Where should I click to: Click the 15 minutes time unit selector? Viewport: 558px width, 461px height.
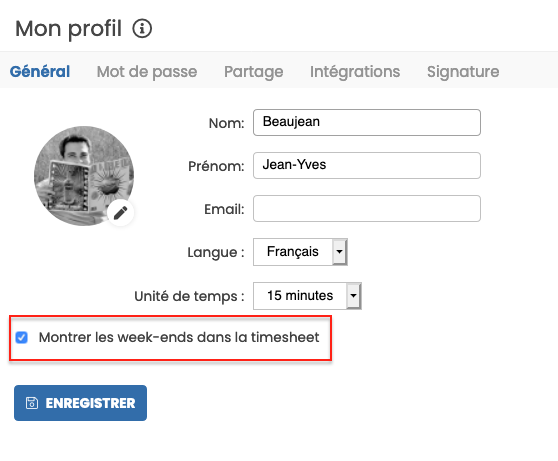[x=307, y=296]
